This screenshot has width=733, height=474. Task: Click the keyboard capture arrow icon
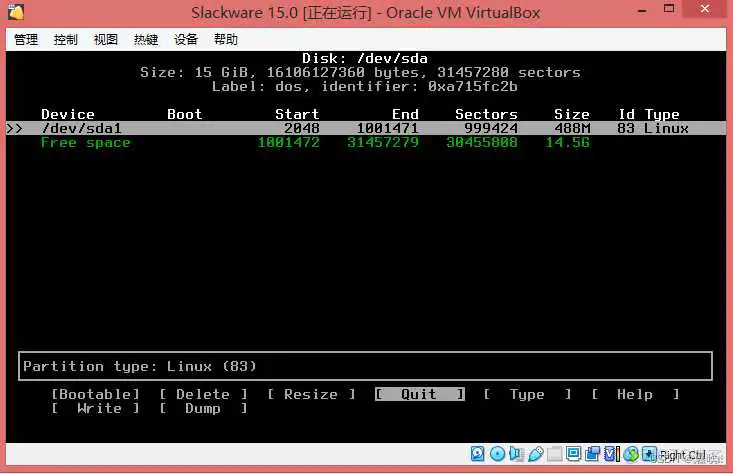649,453
